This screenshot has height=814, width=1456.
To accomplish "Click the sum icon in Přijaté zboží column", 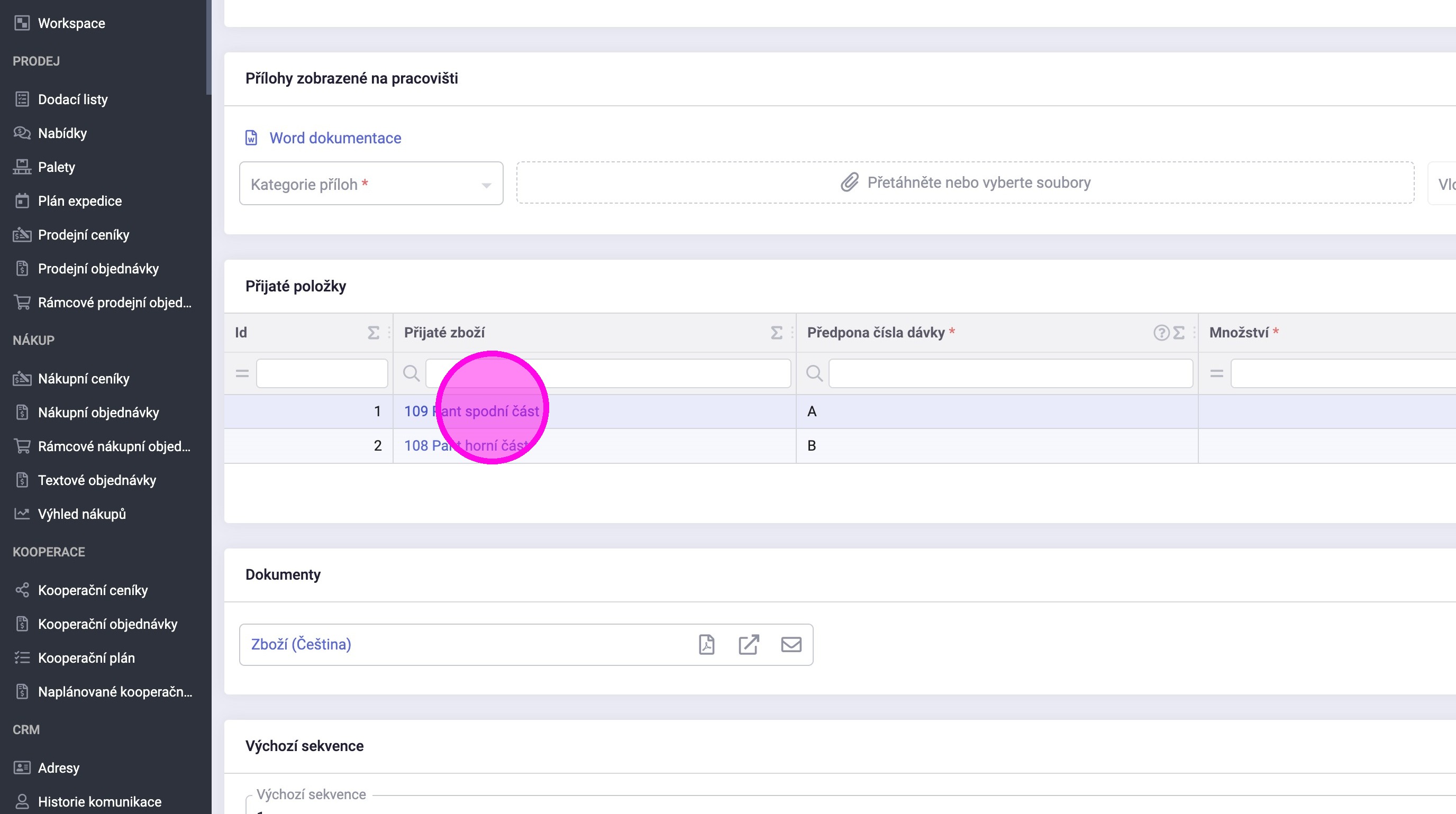I will tap(777, 333).
